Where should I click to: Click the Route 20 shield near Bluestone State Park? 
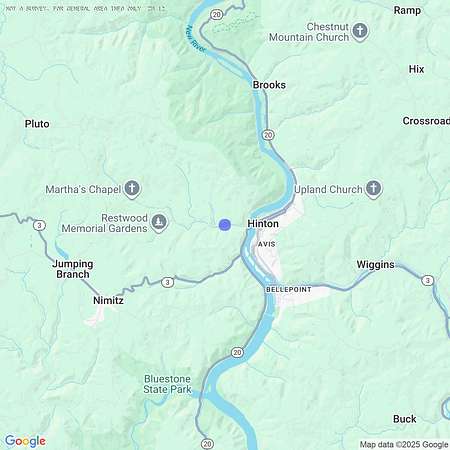[x=237, y=352]
